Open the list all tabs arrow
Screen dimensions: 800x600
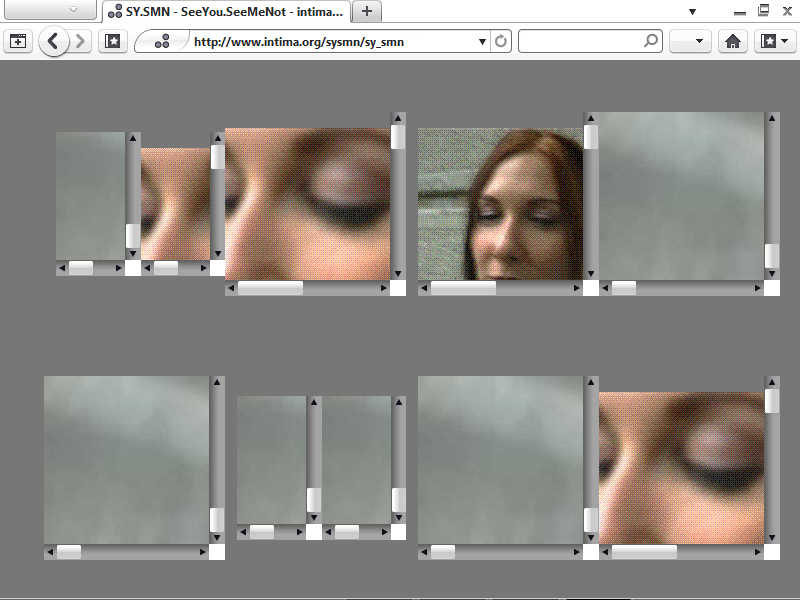[692, 11]
